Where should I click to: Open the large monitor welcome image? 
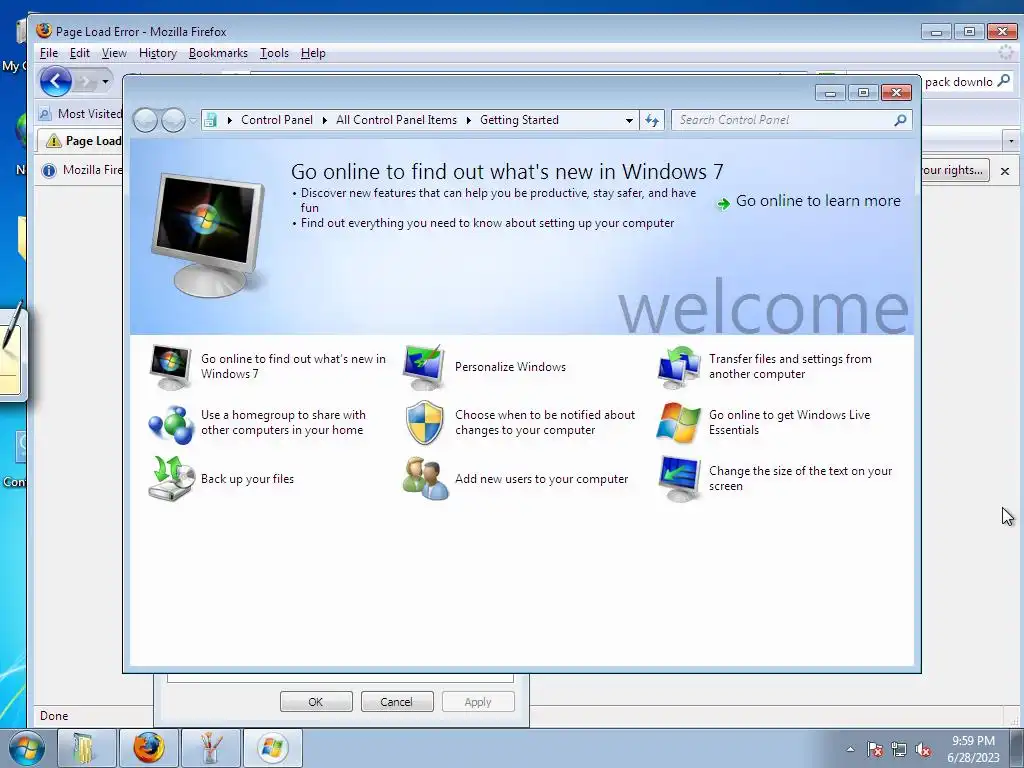[x=209, y=234]
